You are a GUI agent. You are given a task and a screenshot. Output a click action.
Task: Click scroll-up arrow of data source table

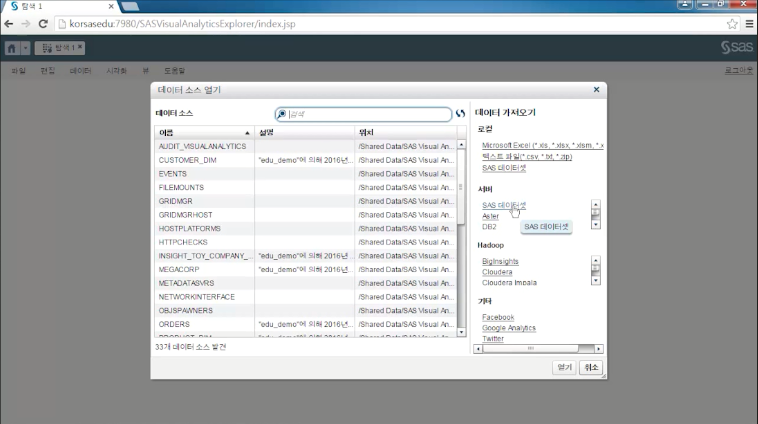pyautogui.click(x=461, y=145)
